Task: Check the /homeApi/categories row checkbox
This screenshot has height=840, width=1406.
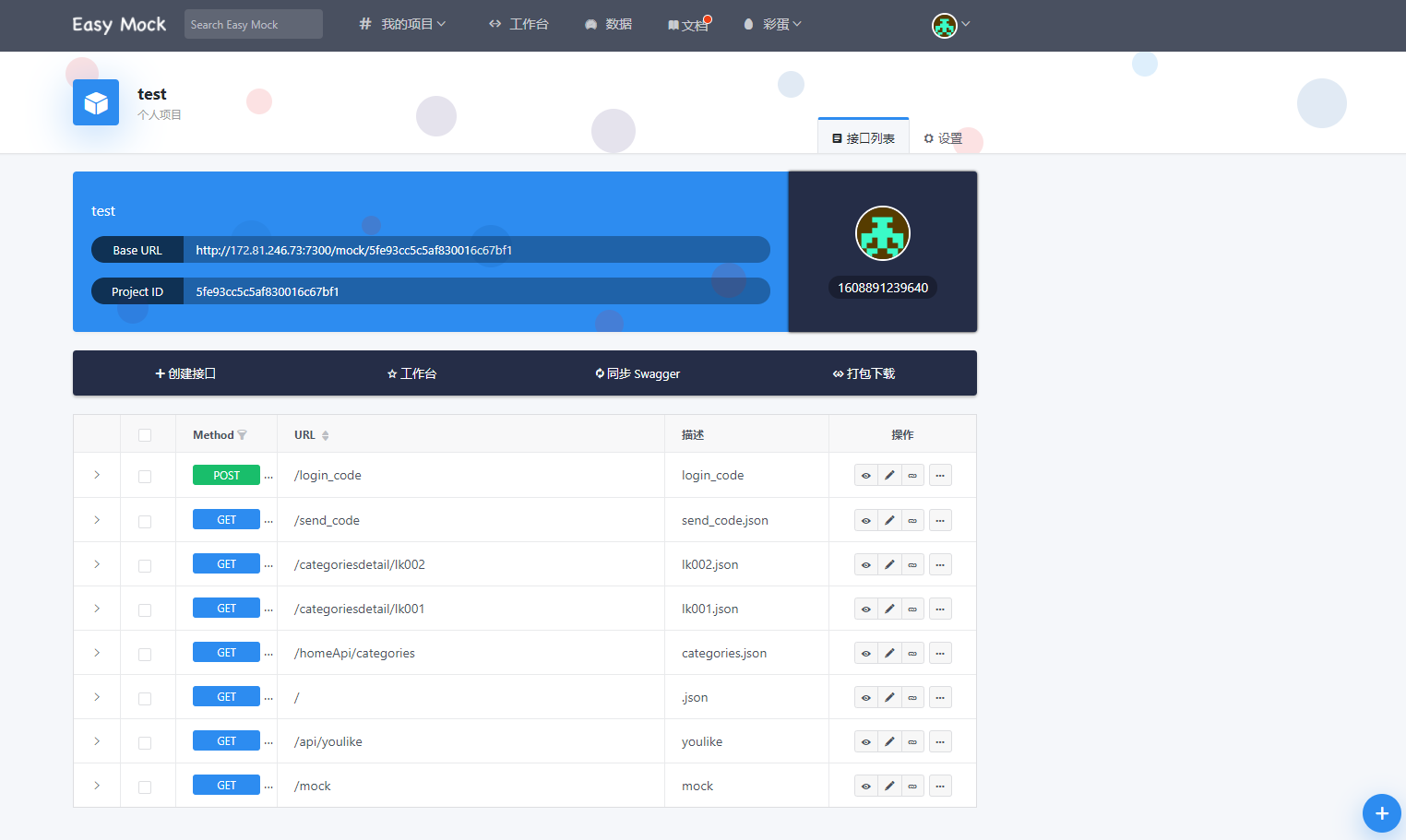Action: (x=145, y=655)
